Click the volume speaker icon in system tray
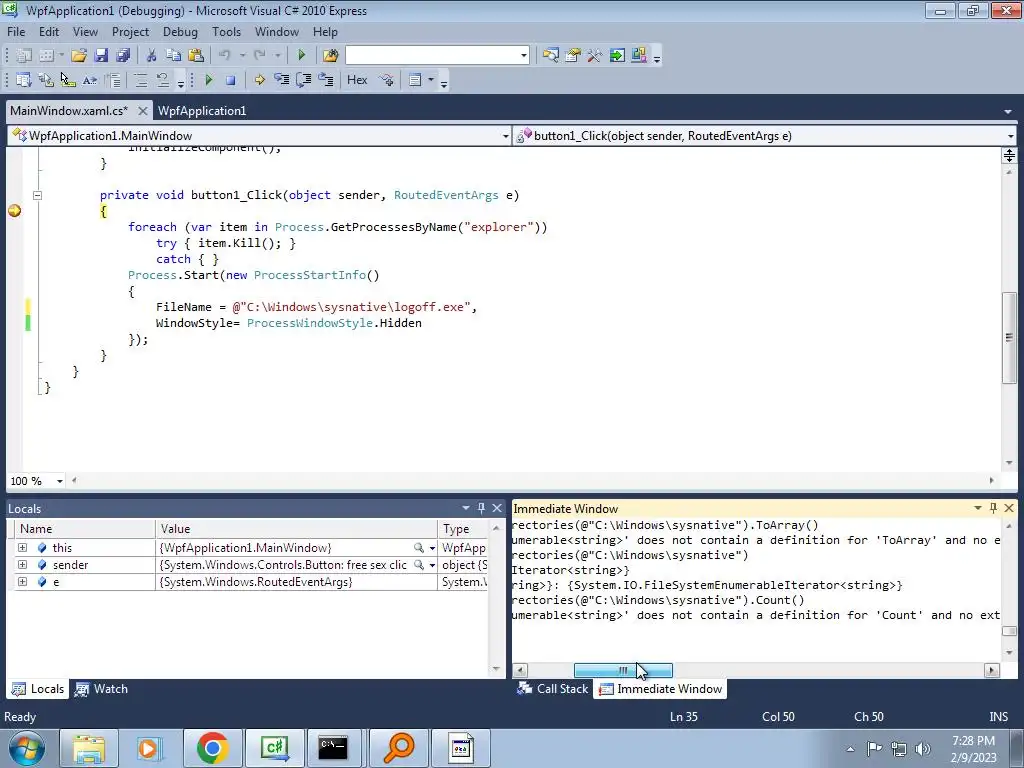 tap(923, 749)
